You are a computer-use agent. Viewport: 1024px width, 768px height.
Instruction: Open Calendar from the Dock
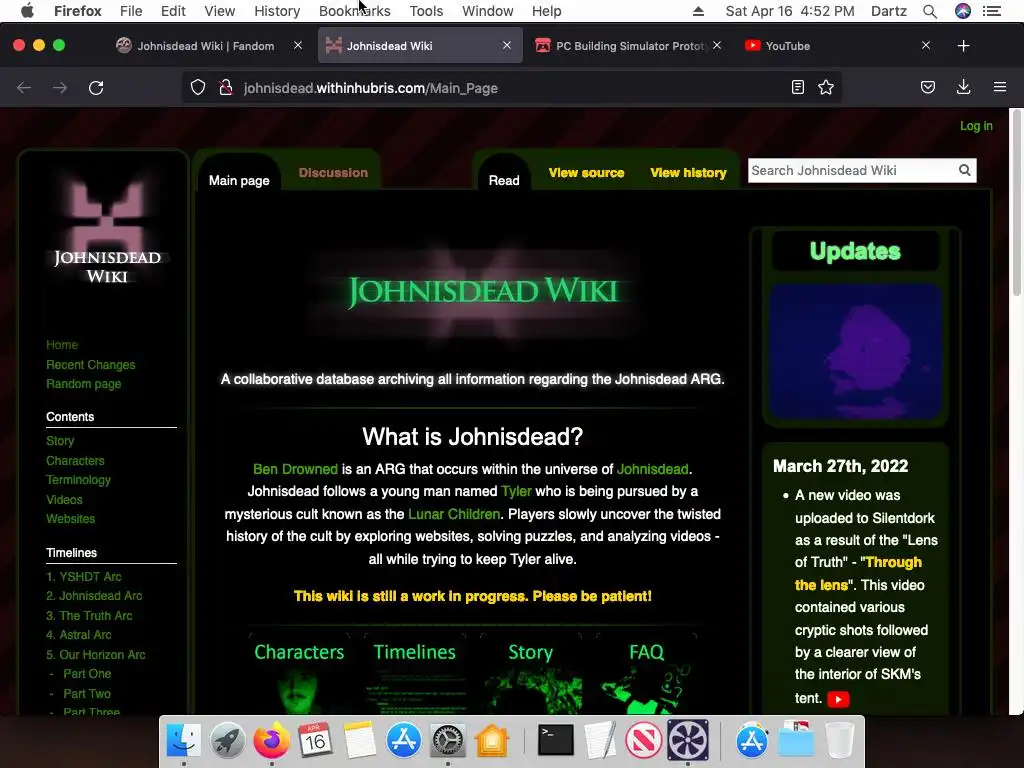pyautogui.click(x=315, y=741)
